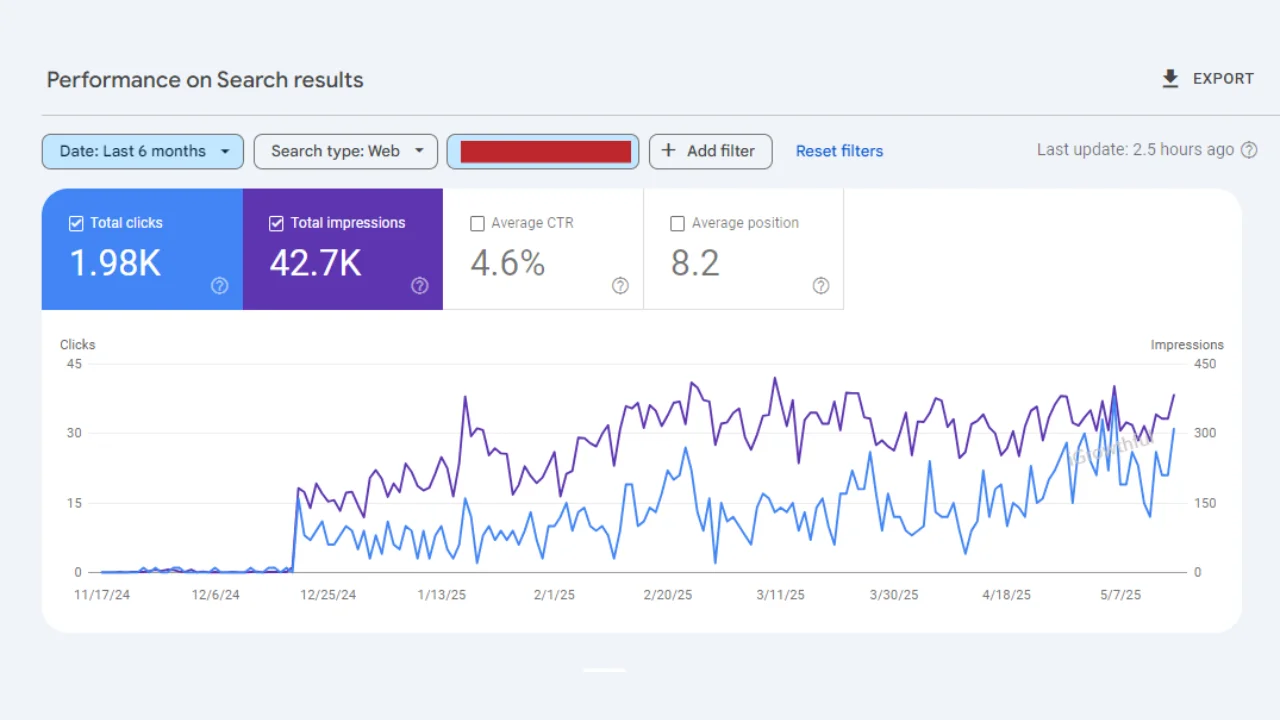Uncheck the Total clicks checkbox

[x=76, y=223]
